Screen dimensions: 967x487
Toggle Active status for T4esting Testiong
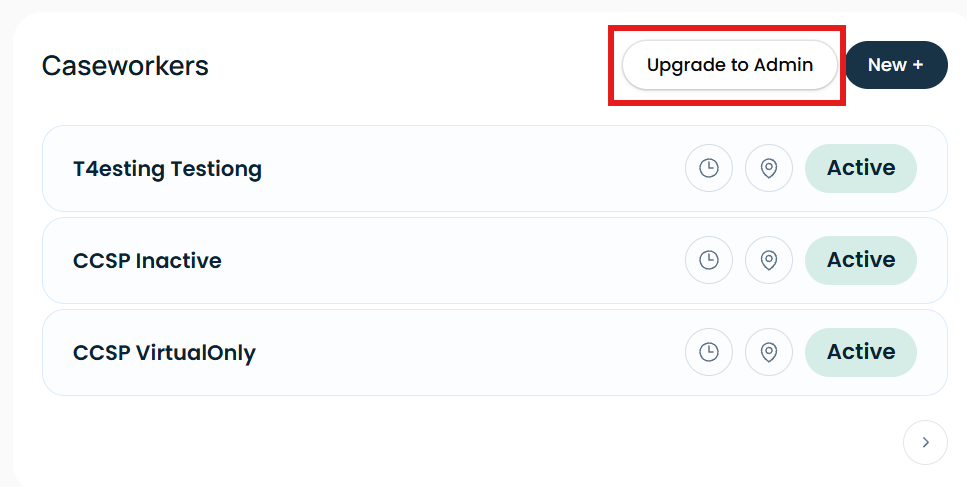coord(860,168)
